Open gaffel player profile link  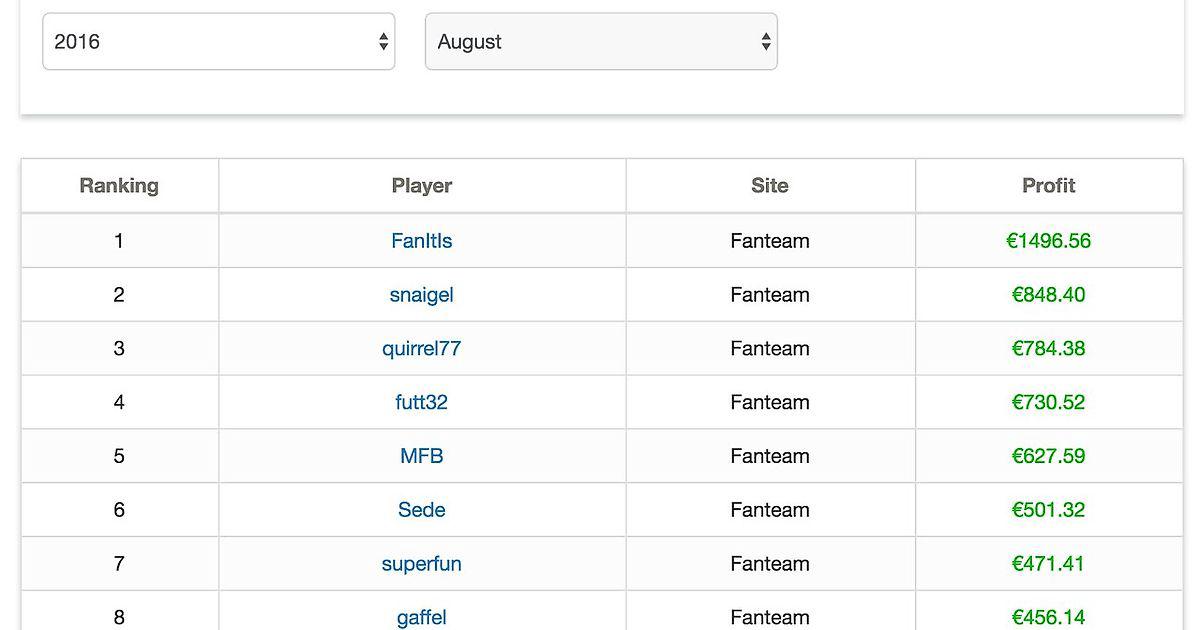tap(421, 617)
